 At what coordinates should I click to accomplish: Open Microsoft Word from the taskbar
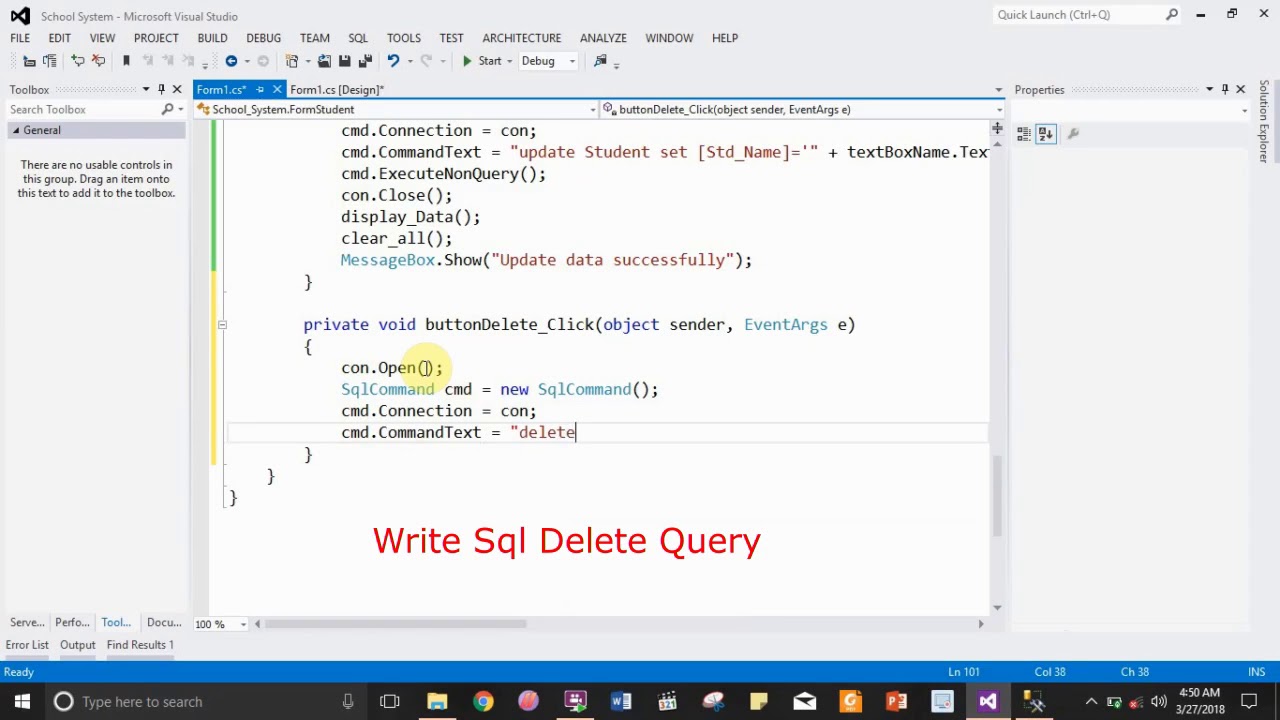621,701
